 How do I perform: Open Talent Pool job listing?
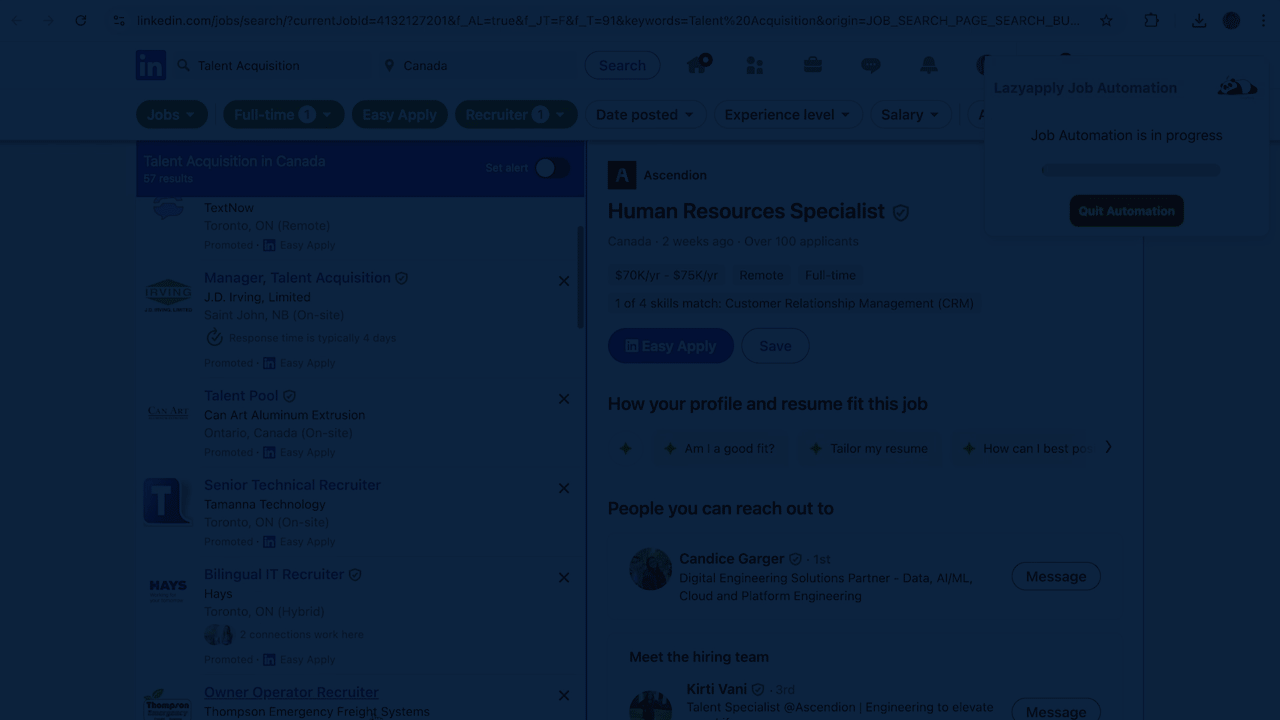click(x=241, y=396)
